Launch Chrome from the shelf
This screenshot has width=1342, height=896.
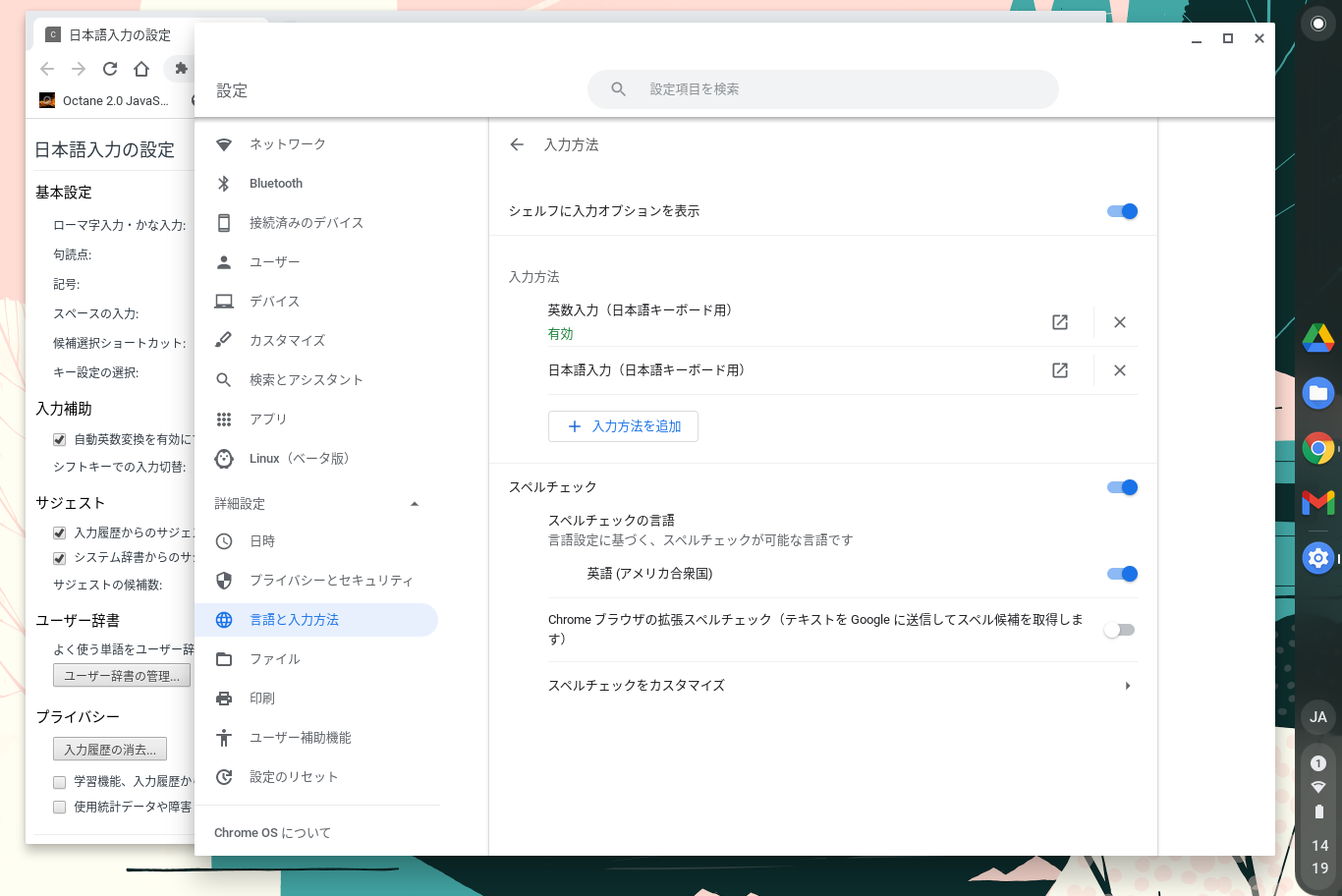tap(1318, 448)
